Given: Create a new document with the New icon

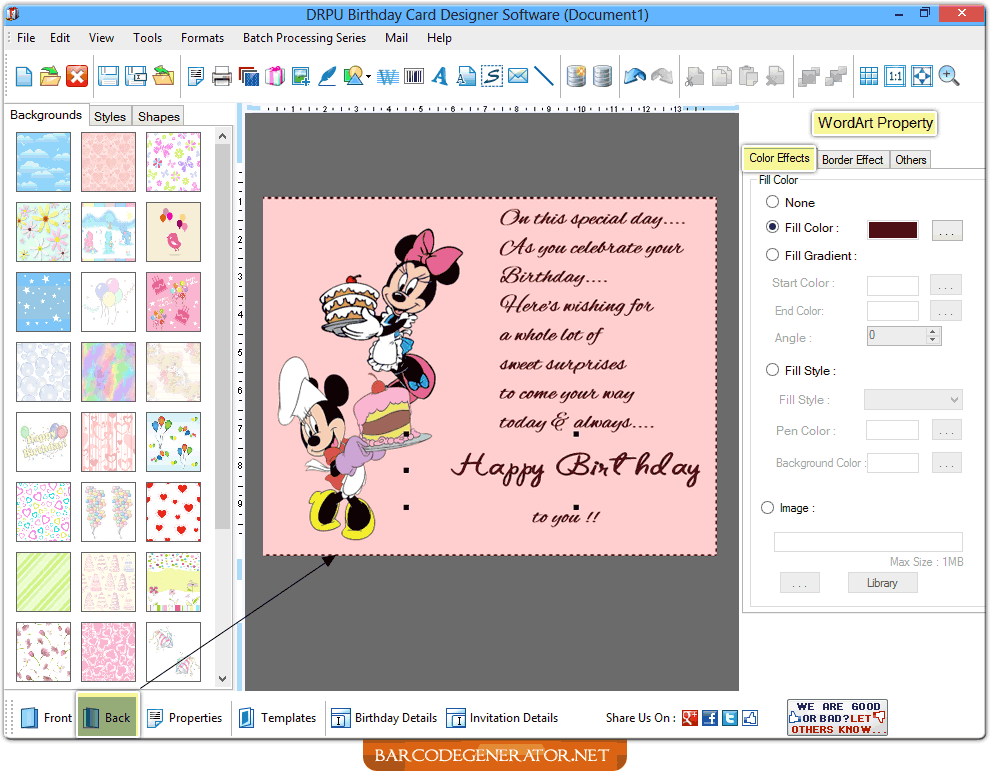Looking at the screenshot, I should [x=23, y=76].
